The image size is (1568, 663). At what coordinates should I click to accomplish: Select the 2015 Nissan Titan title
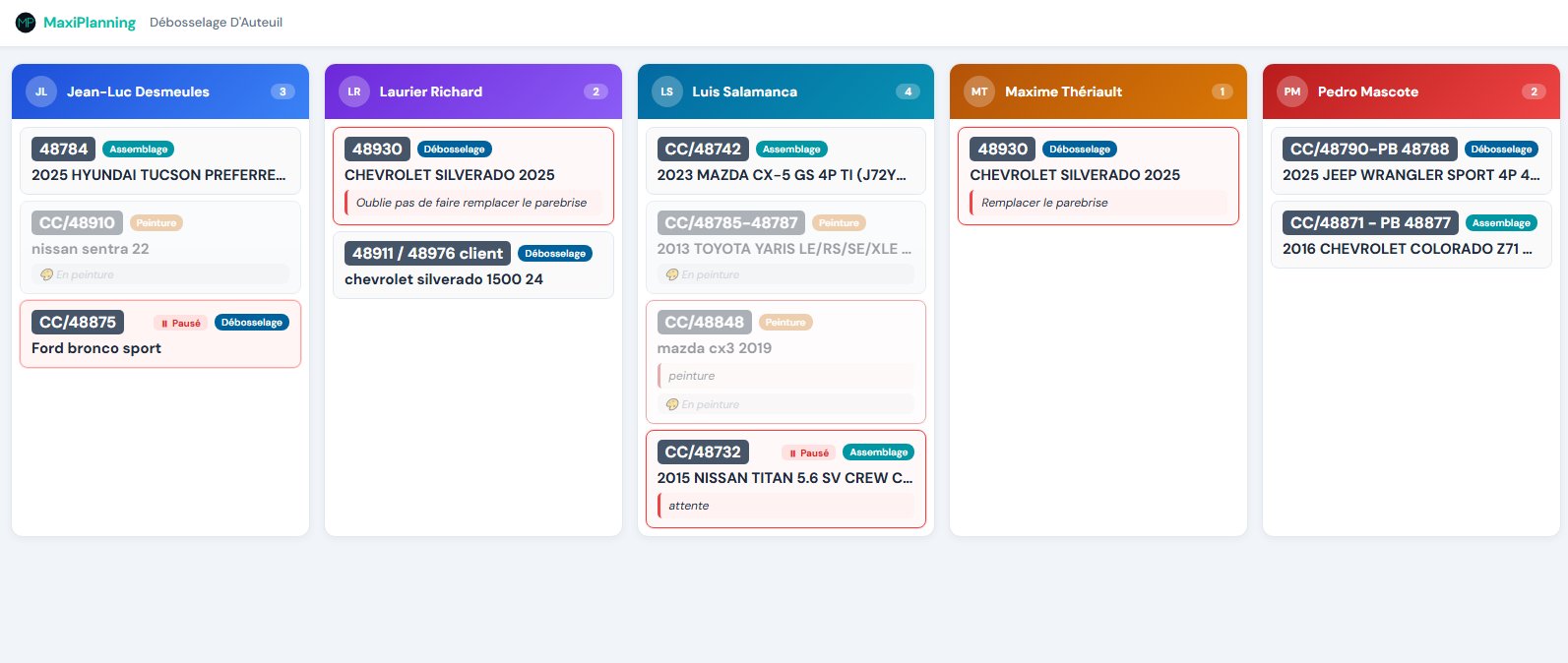click(785, 478)
